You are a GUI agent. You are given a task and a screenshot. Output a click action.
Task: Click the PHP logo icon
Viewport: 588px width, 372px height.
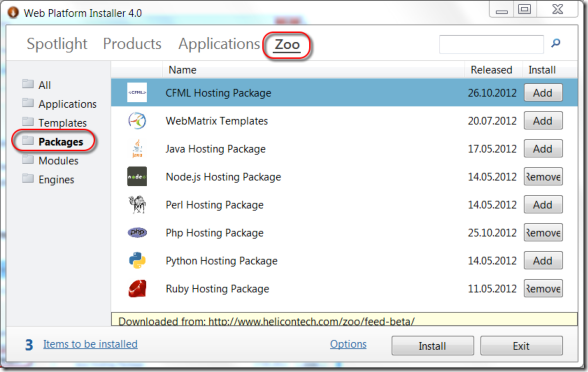pos(137,232)
